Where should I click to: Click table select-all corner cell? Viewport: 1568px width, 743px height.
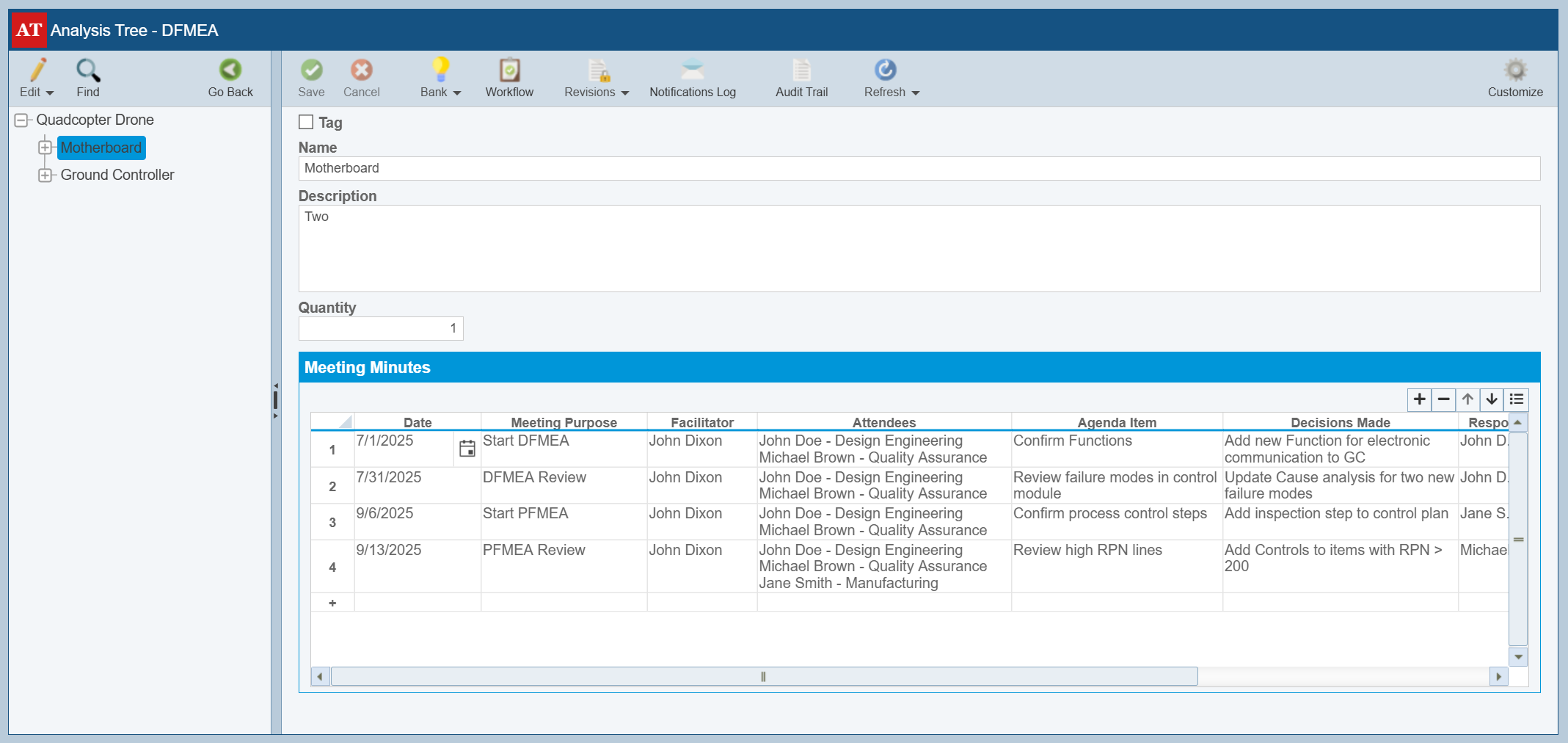[x=332, y=421]
